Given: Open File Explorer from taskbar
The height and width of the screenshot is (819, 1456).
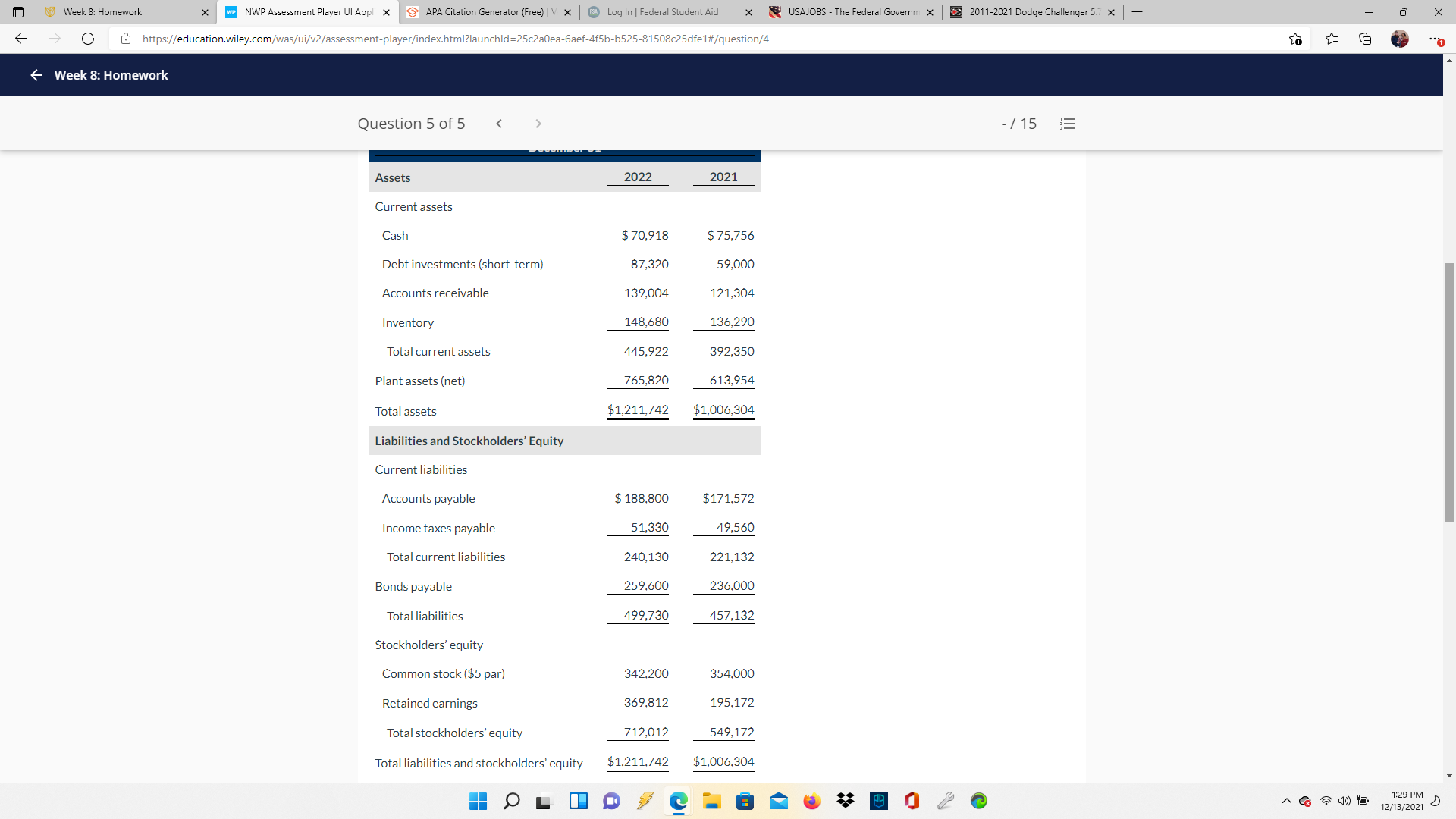Looking at the screenshot, I should click(x=711, y=801).
